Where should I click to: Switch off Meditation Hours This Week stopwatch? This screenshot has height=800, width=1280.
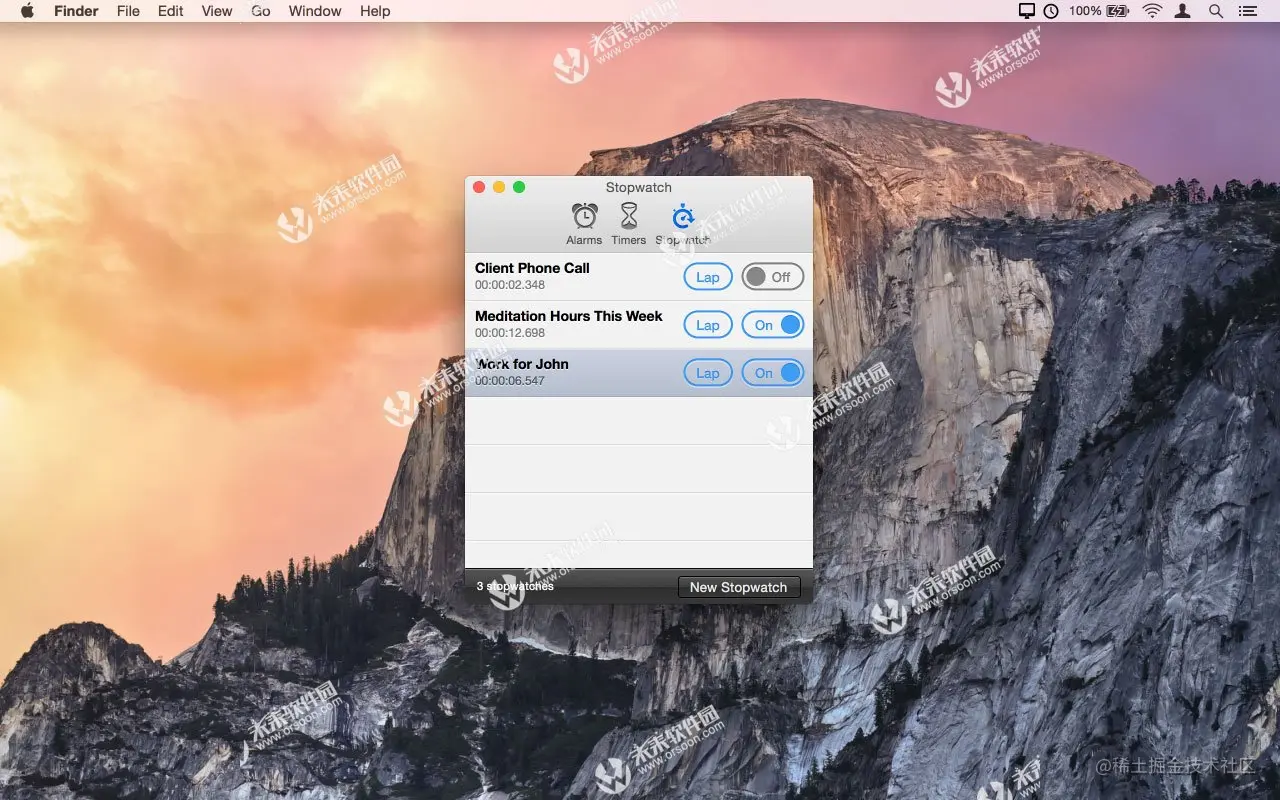(x=773, y=325)
